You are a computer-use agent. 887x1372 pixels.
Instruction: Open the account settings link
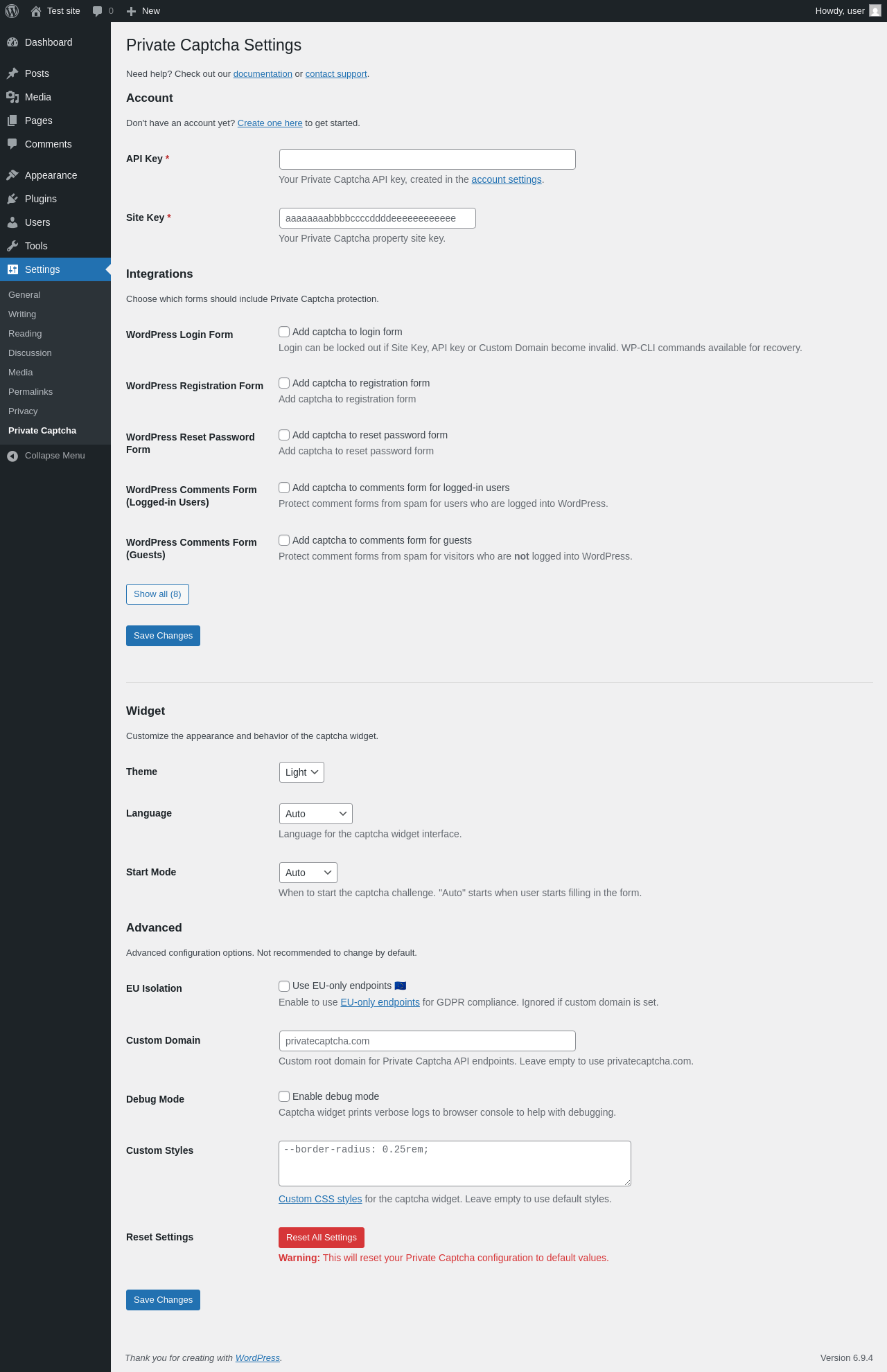pos(507,179)
